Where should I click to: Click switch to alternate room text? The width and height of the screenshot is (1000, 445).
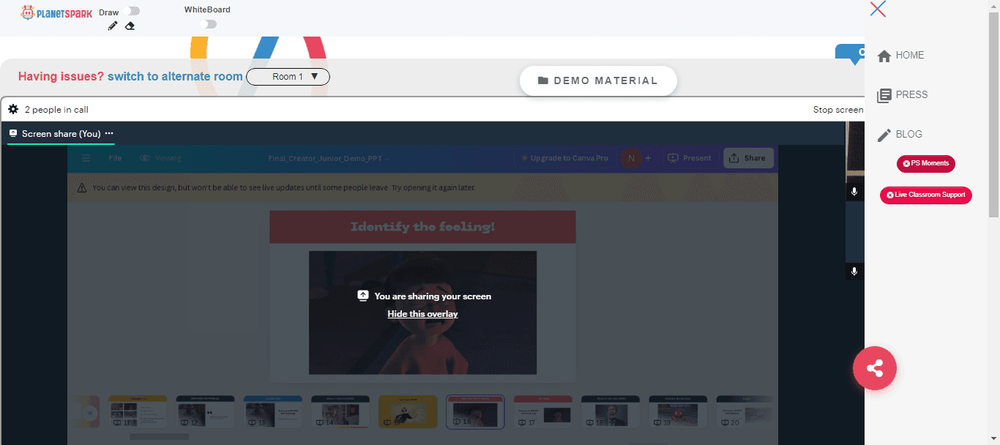(175, 77)
